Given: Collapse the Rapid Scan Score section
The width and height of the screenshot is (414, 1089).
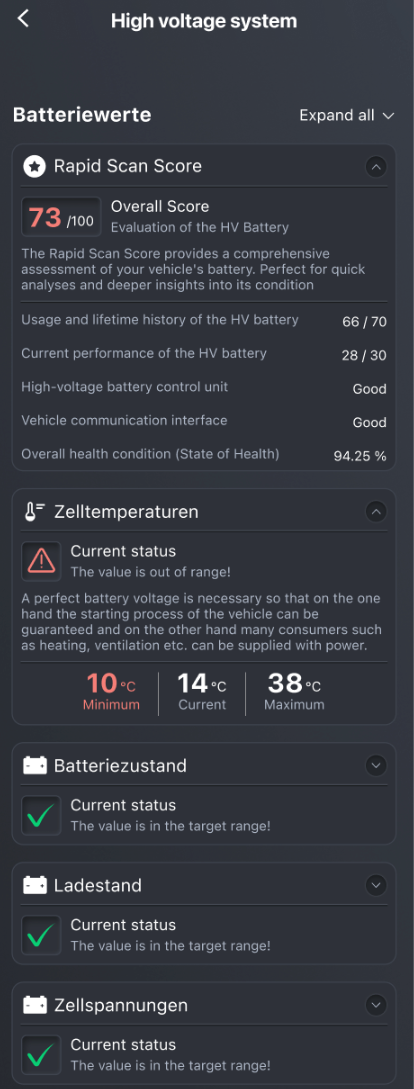Looking at the screenshot, I should [376, 167].
